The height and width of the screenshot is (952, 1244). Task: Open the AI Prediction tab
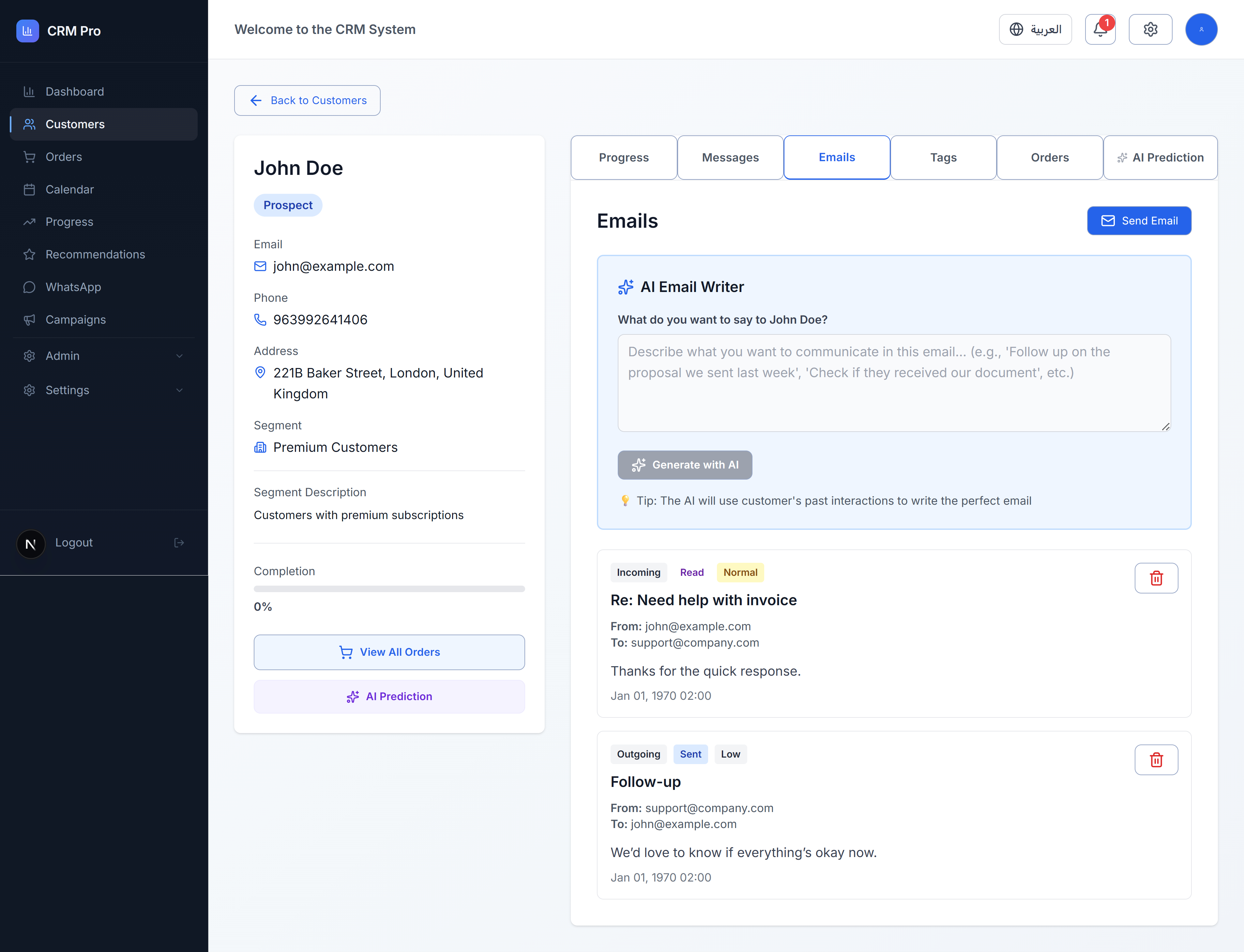pos(1160,158)
